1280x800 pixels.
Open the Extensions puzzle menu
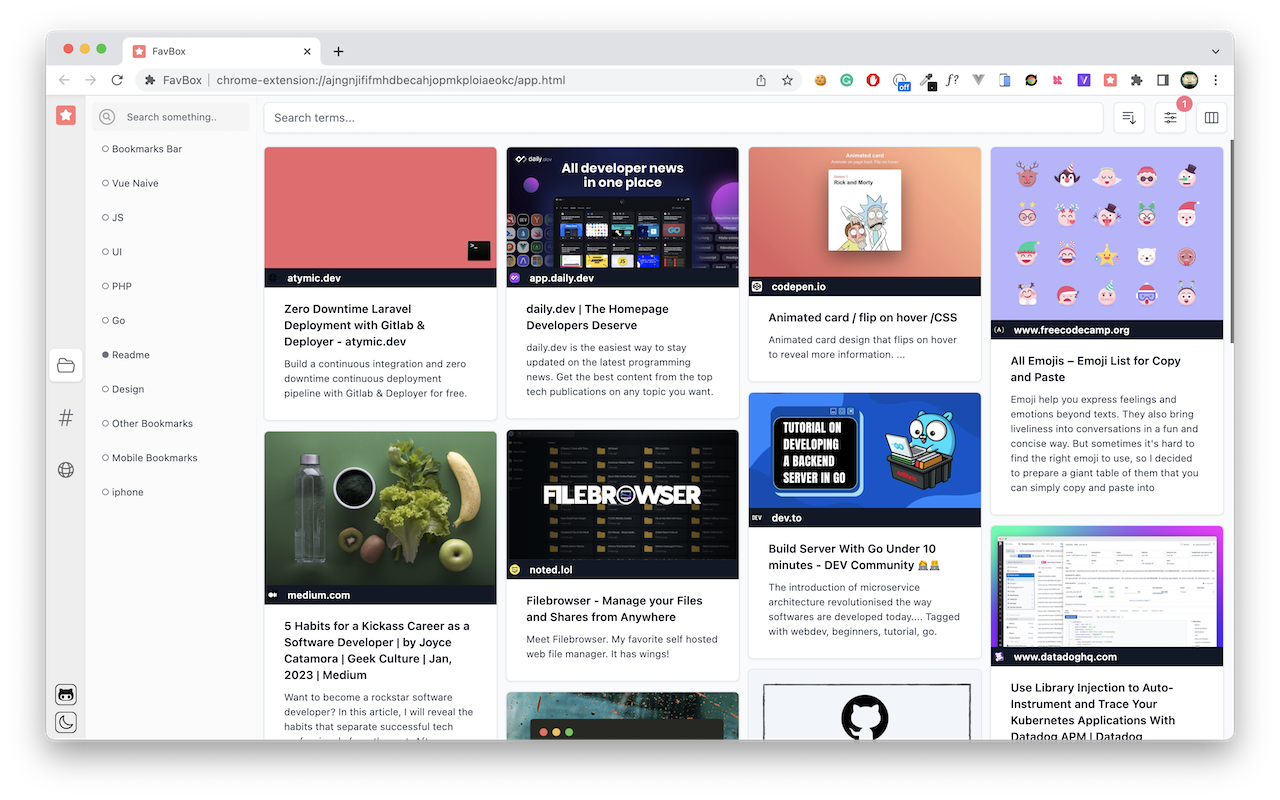(x=1136, y=80)
